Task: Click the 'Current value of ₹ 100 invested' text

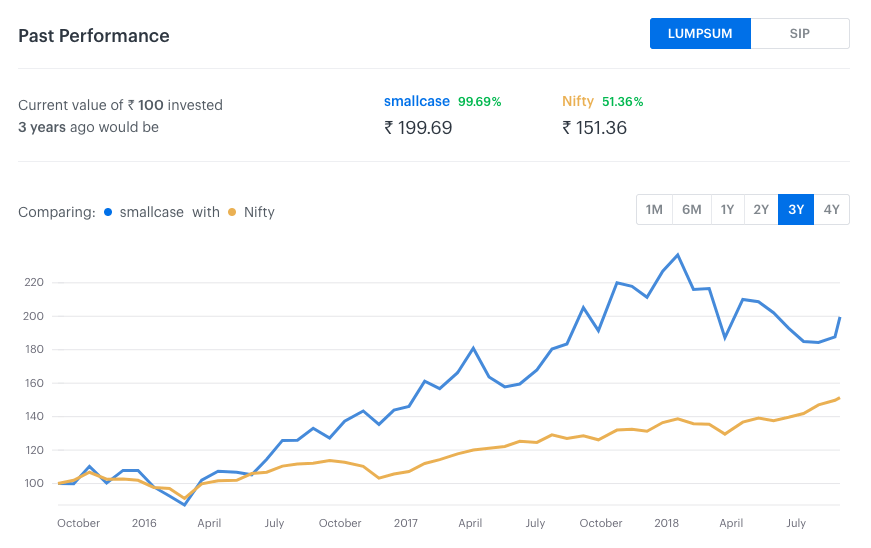Action: point(121,105)
